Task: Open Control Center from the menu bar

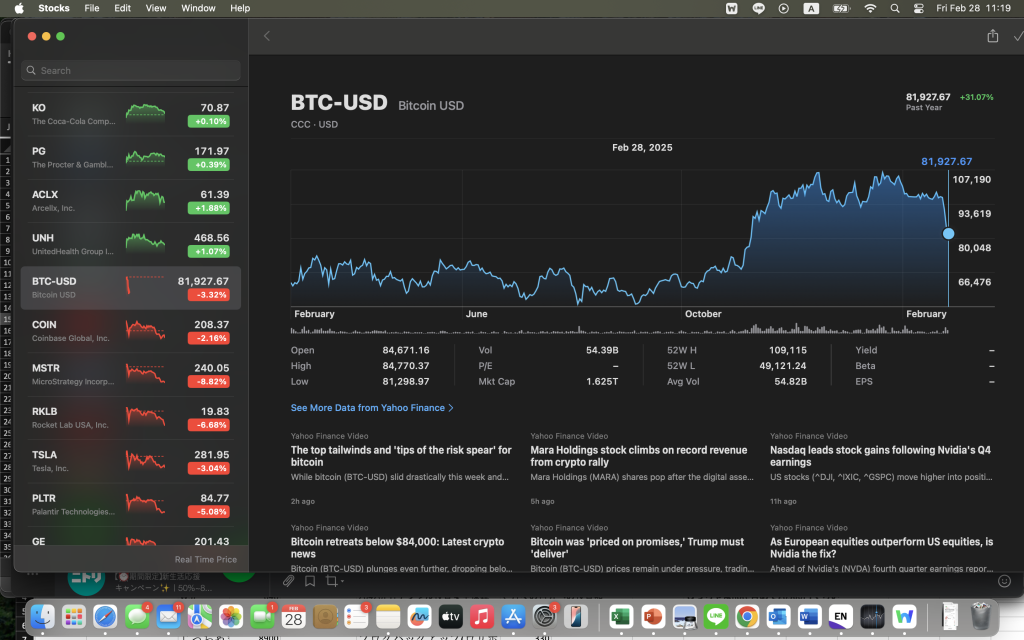Action: coord(918,8)
